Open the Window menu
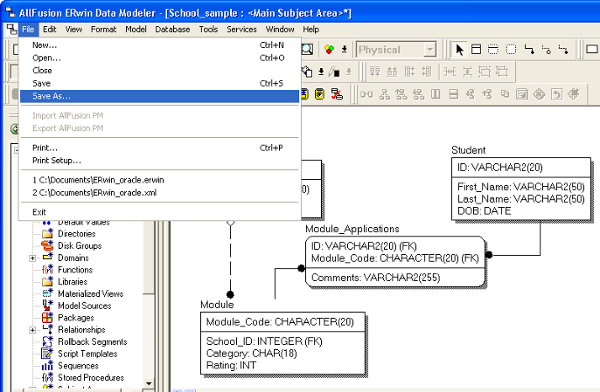 [x=280, y=29]
